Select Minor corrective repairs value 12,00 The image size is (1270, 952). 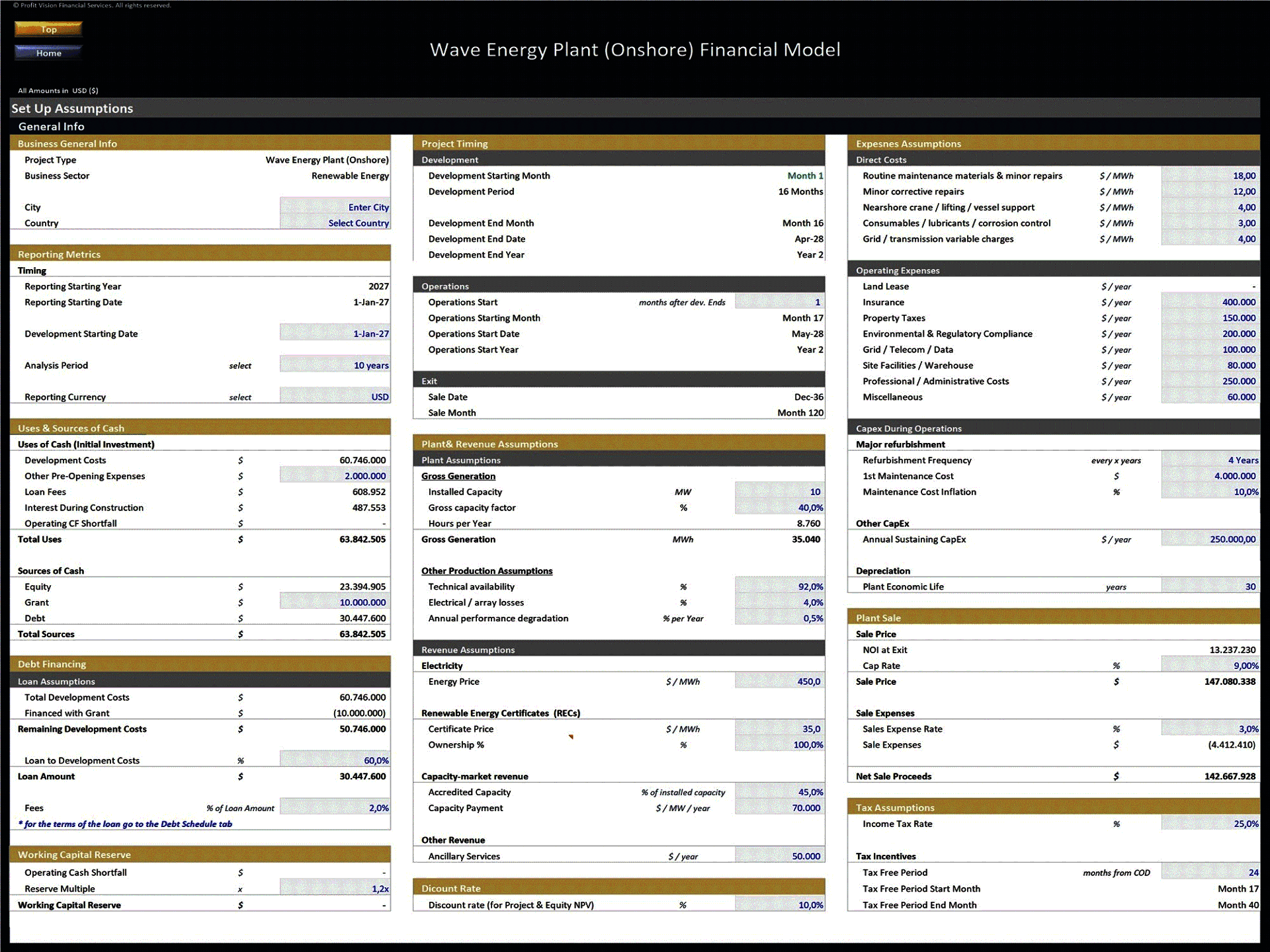tap(1210, 192)
